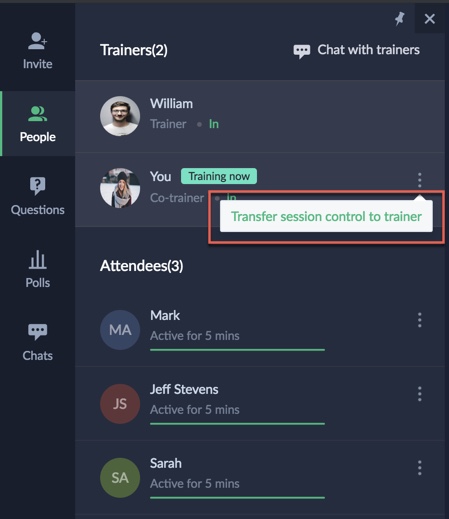The width and height of the screenshot is (449, 519).
Task: Click the chat bubble icon beside Chat with trainers
Action: [302, 51]
